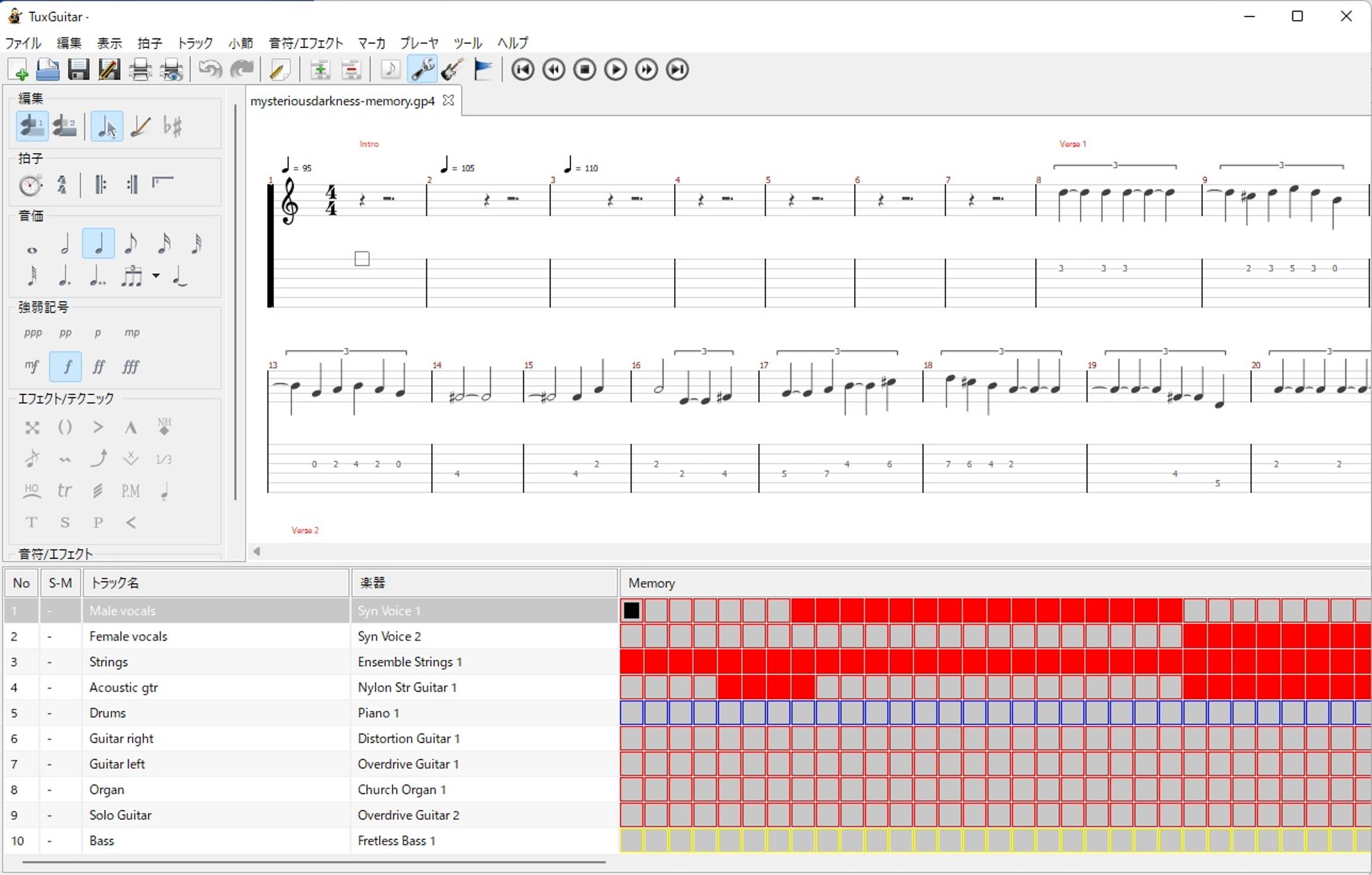The width and height of the screenshot is (1372, 875).
Task: Close the mysteriousdarkness-memory.gp4 tab
Action: click(449, 101)
